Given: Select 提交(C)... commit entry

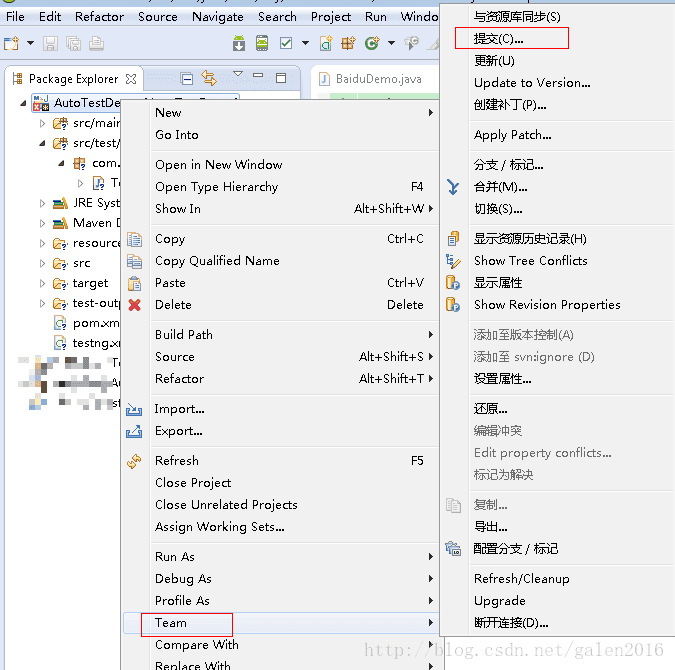Looking at the screenshot, I should click(x=499, y=39).
